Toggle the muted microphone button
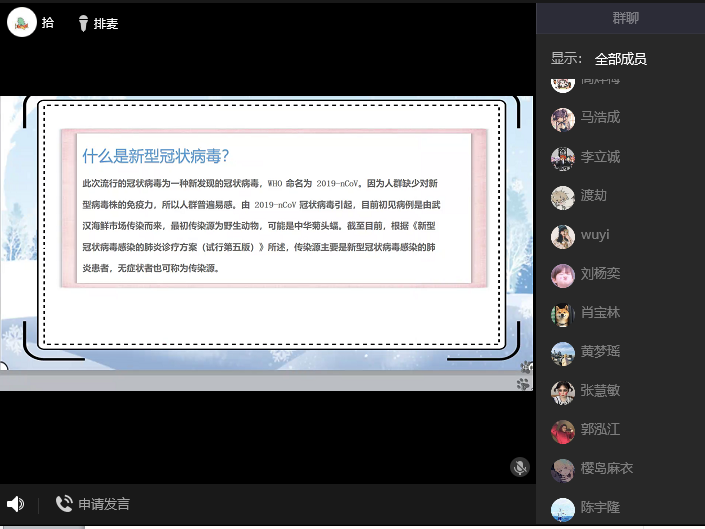 [519, 466]
